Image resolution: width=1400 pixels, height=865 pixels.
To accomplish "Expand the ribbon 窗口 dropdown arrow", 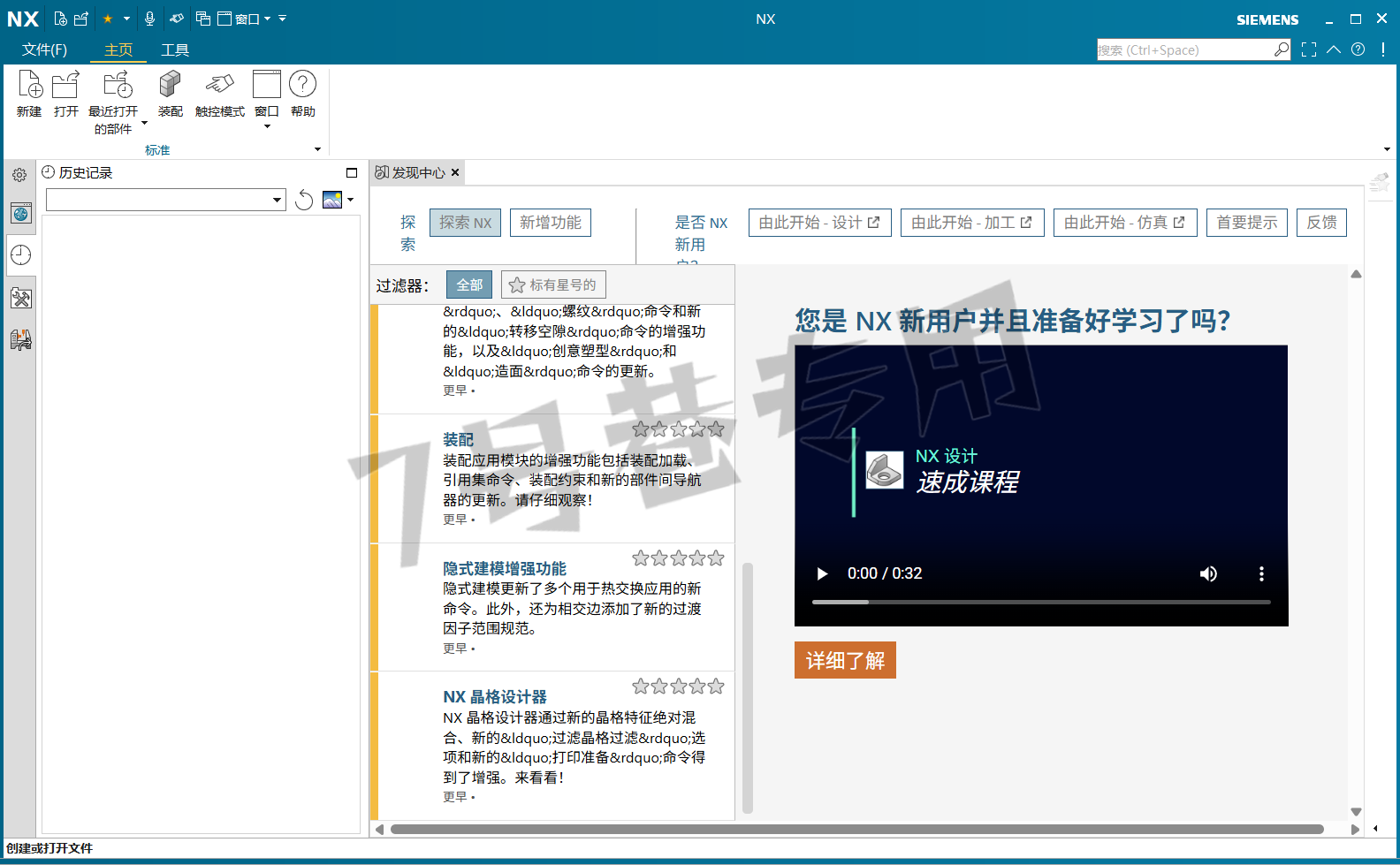I will pos(267,127).
